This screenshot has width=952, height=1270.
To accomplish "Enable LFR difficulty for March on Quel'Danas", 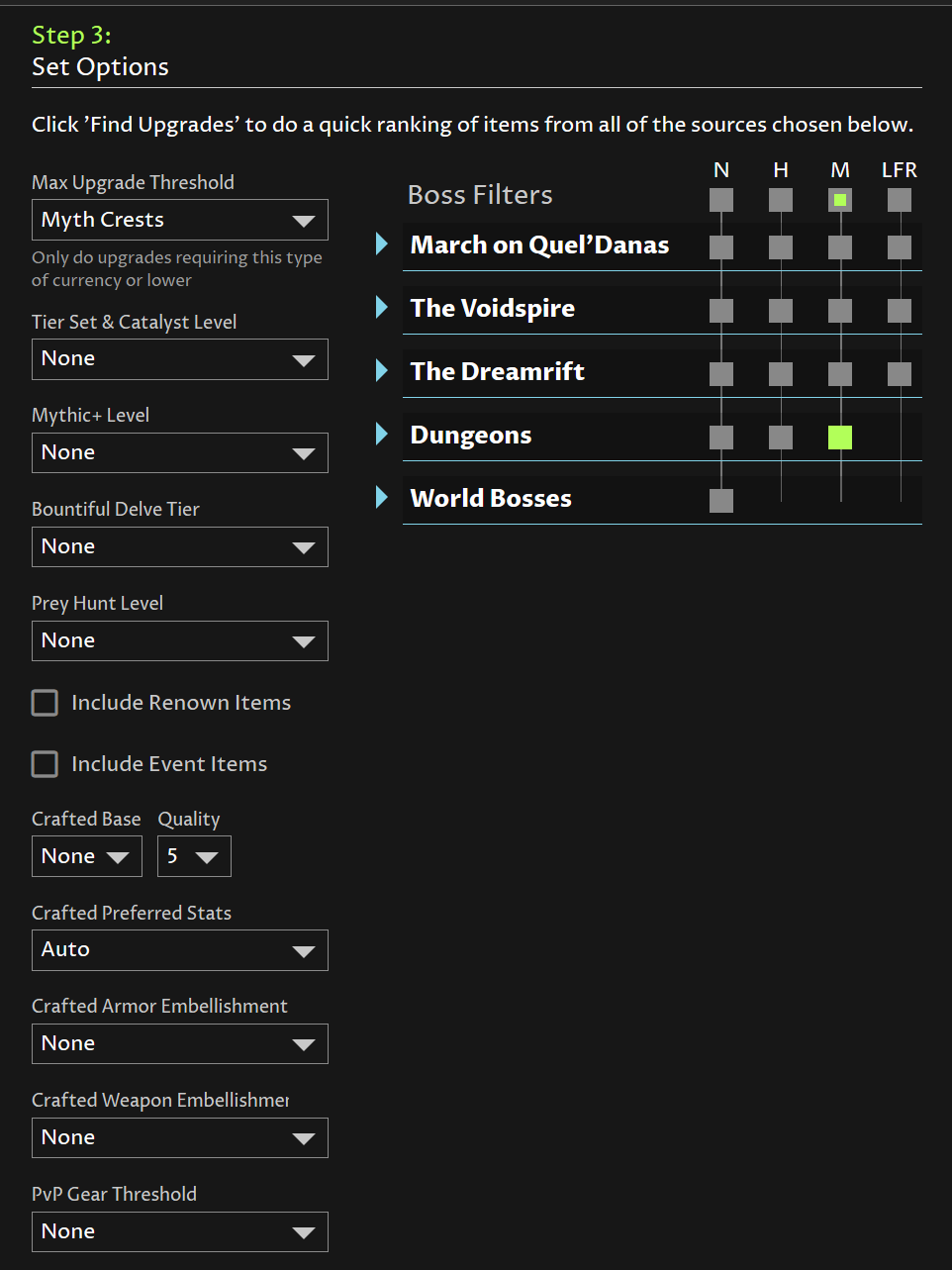I will (900, 247).
